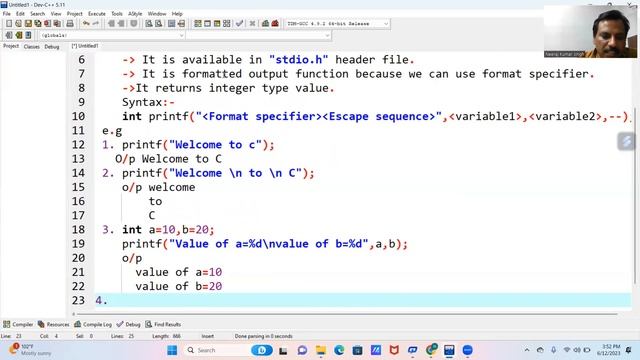Viewport: 640px width, 360px height.
Task: Click the Stop execution X icon
Action: (252, 24)
